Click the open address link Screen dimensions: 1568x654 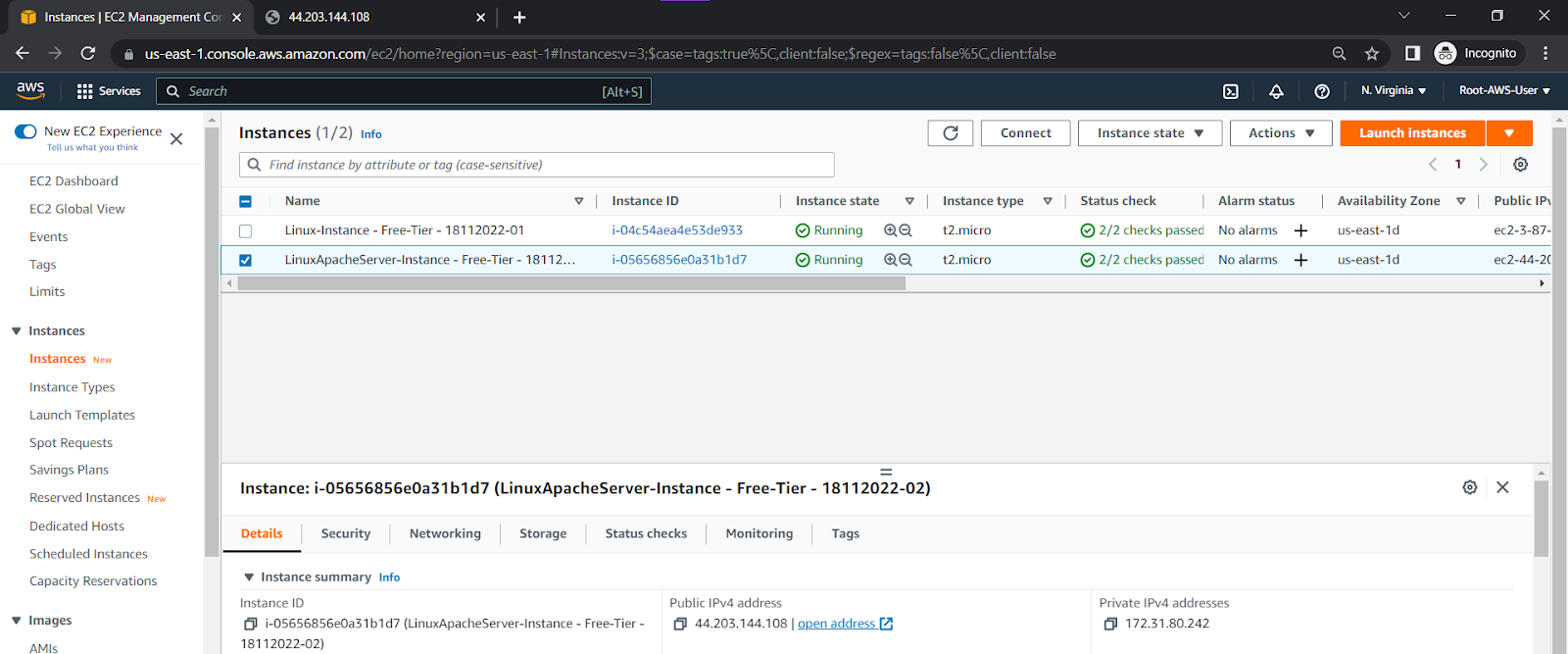[845, 624]
